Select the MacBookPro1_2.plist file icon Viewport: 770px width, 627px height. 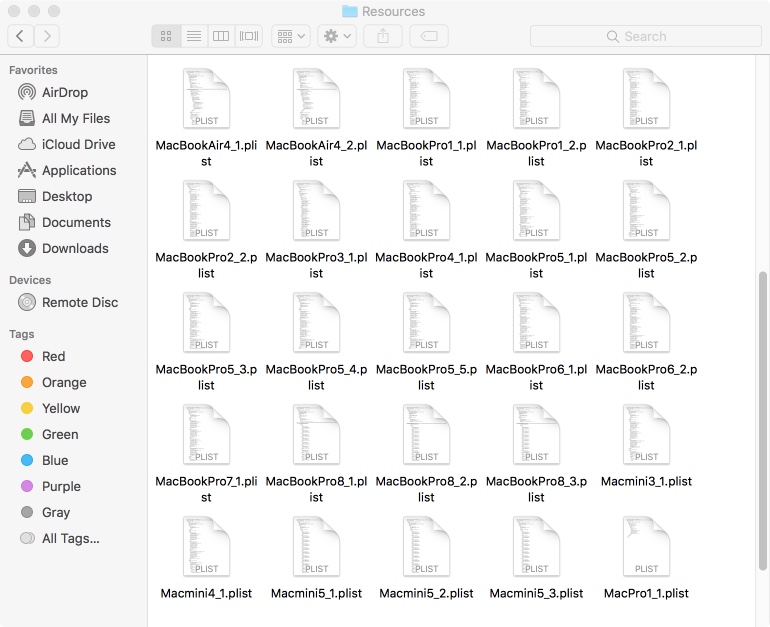(x=536, y=99)
